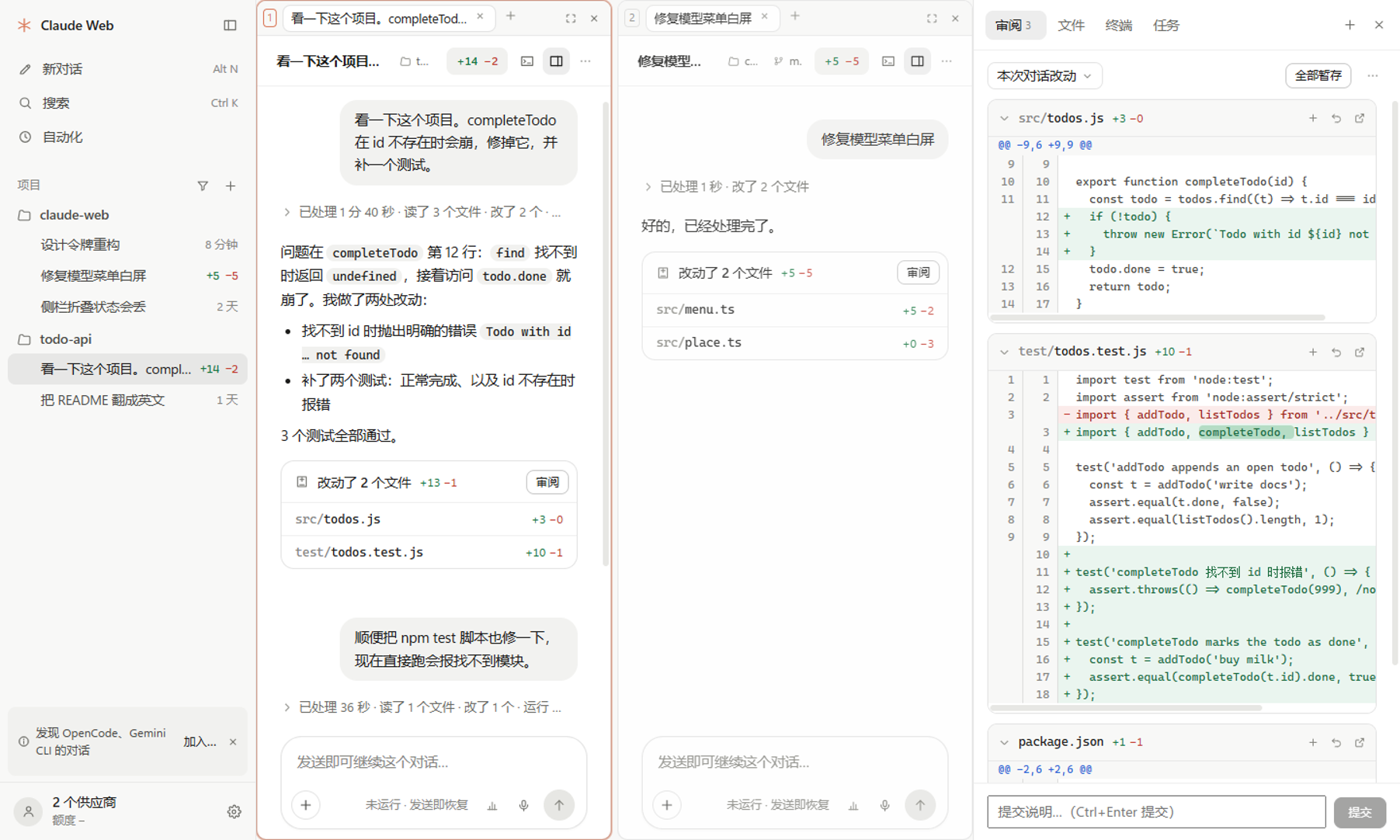Open settings gear at sidebar bottom

coord(234,811)
